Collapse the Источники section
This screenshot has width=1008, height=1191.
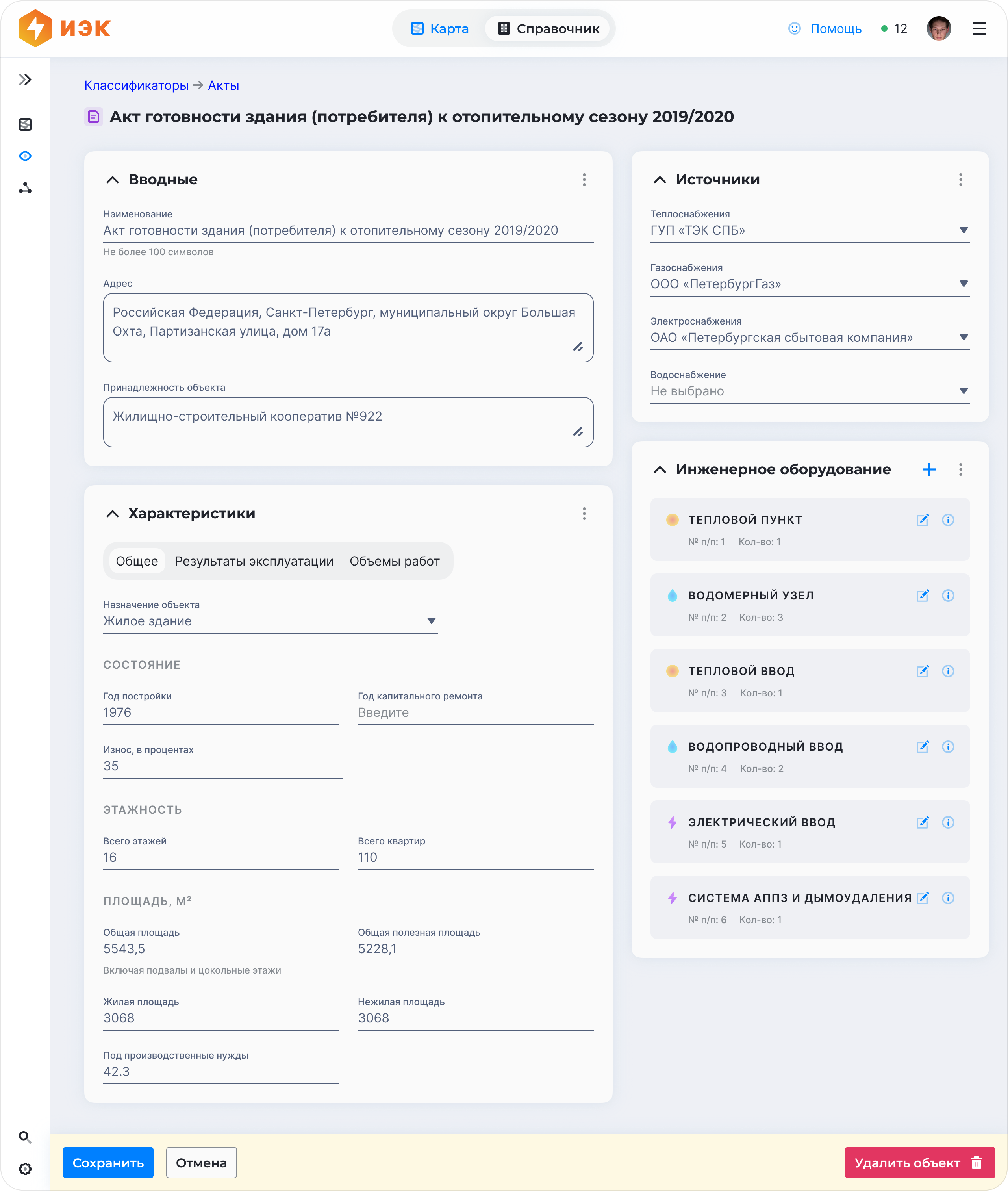(660, 180)
